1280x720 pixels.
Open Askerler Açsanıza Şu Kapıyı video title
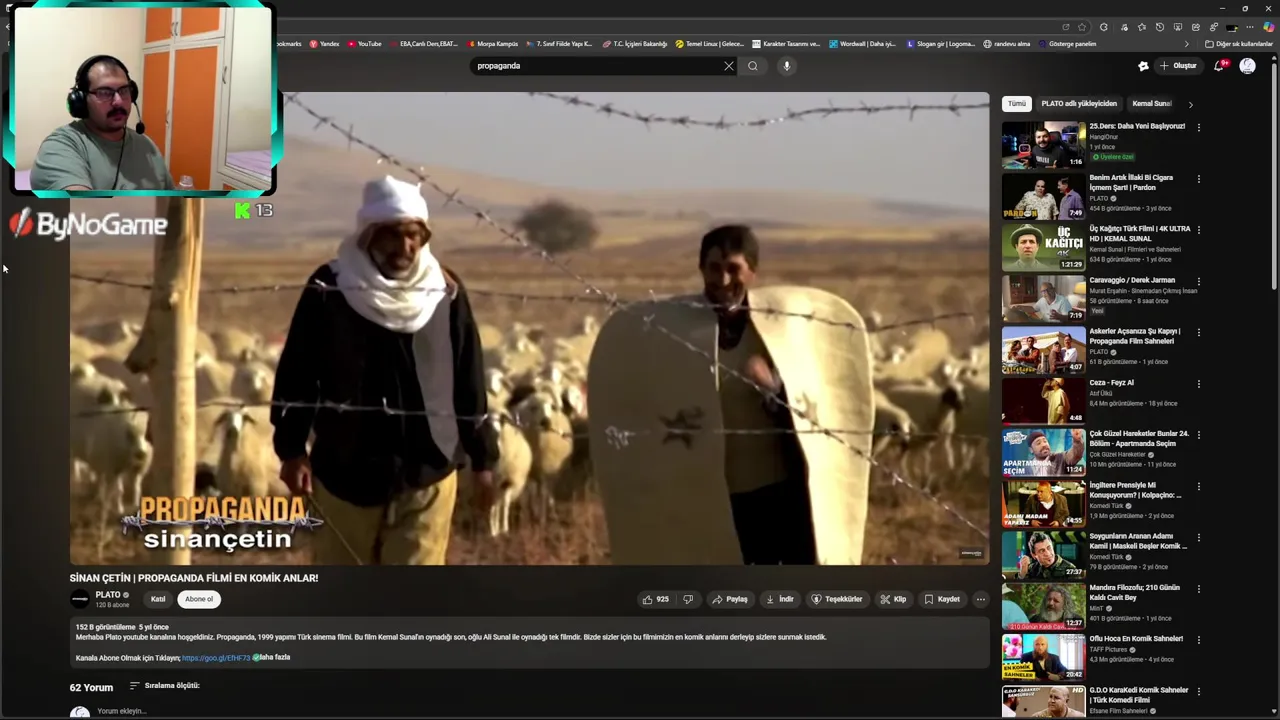pos(1135,336)
